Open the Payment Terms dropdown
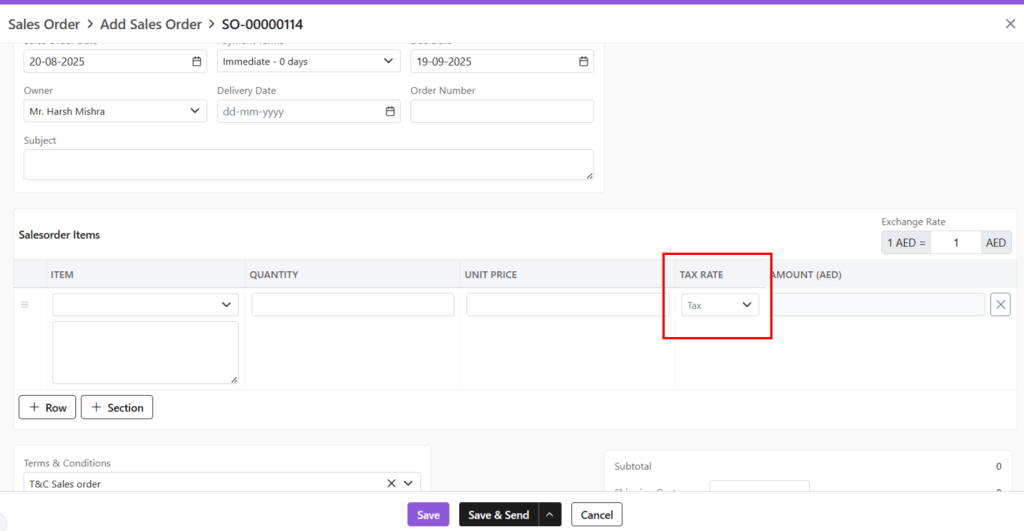The width and height of the screenshot is (1024, 531). click(307, 62)
